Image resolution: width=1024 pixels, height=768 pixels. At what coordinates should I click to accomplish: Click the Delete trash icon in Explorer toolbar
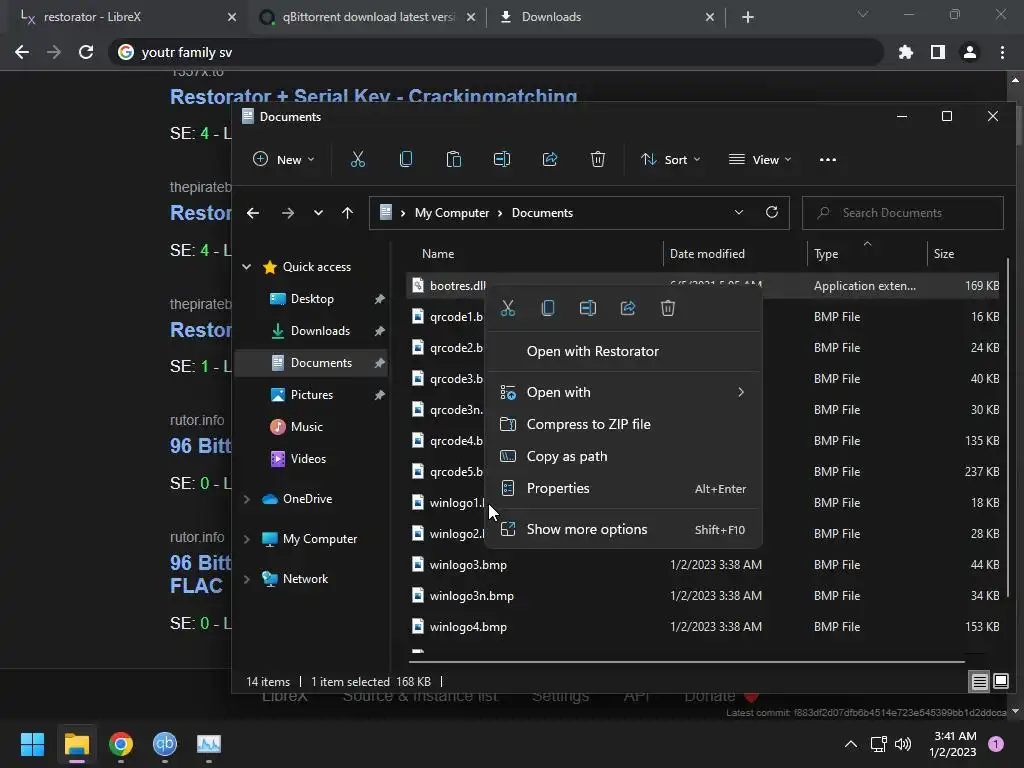[598, 159]
